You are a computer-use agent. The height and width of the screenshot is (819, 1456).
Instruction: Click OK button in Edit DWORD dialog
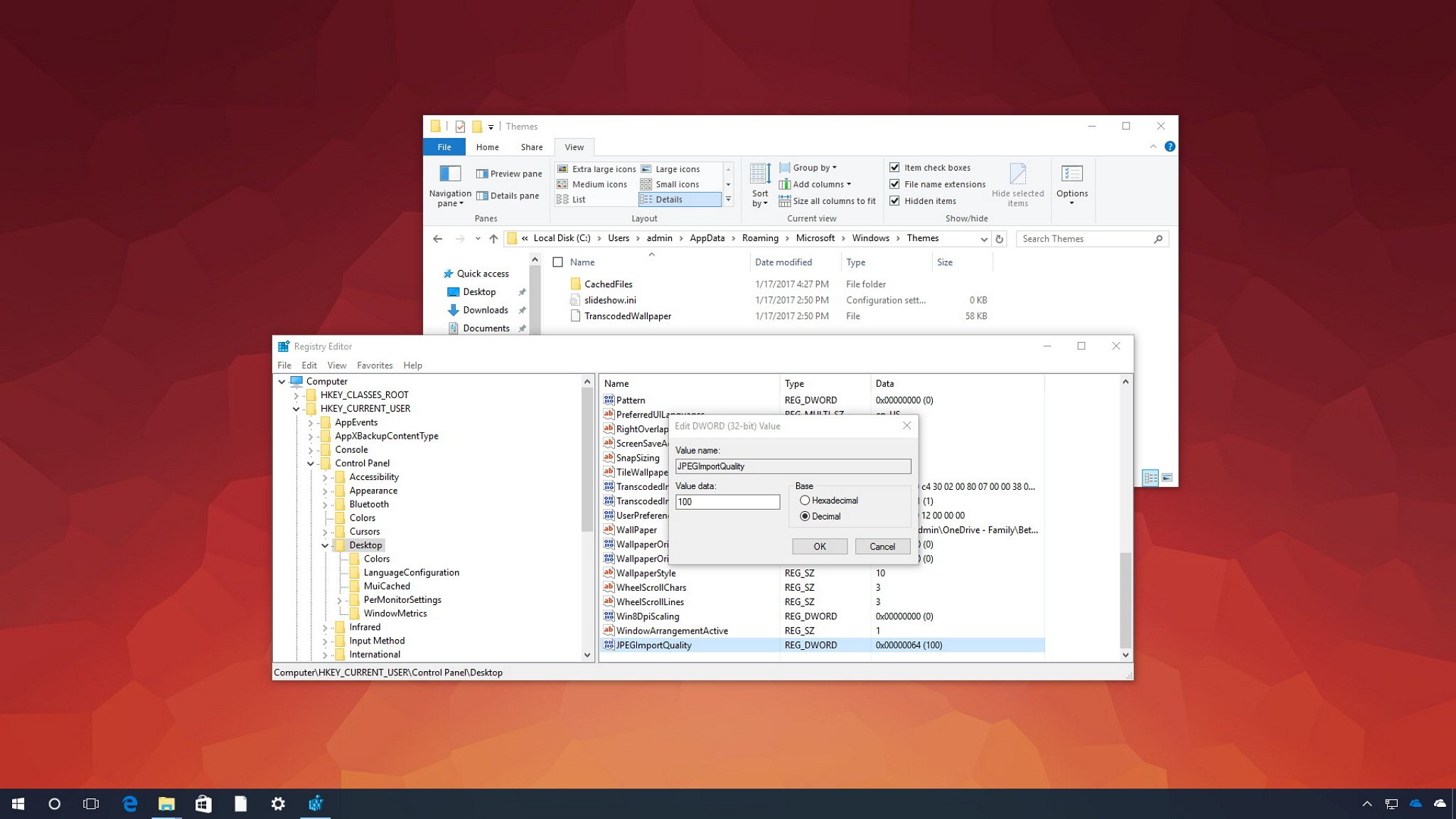819,546
